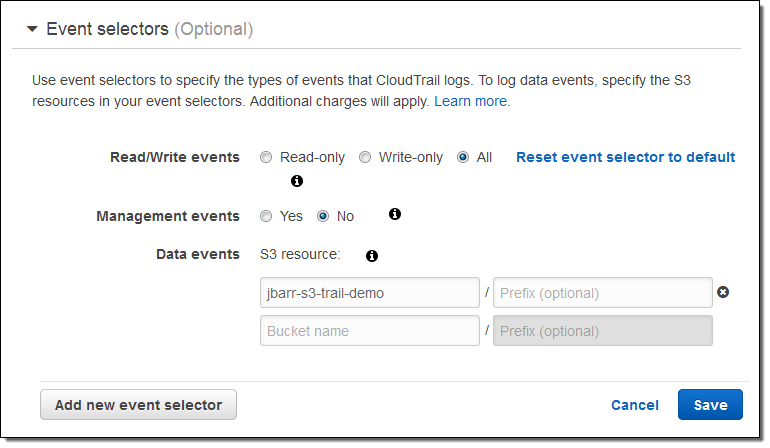Click info icon next to Management events

394,214
